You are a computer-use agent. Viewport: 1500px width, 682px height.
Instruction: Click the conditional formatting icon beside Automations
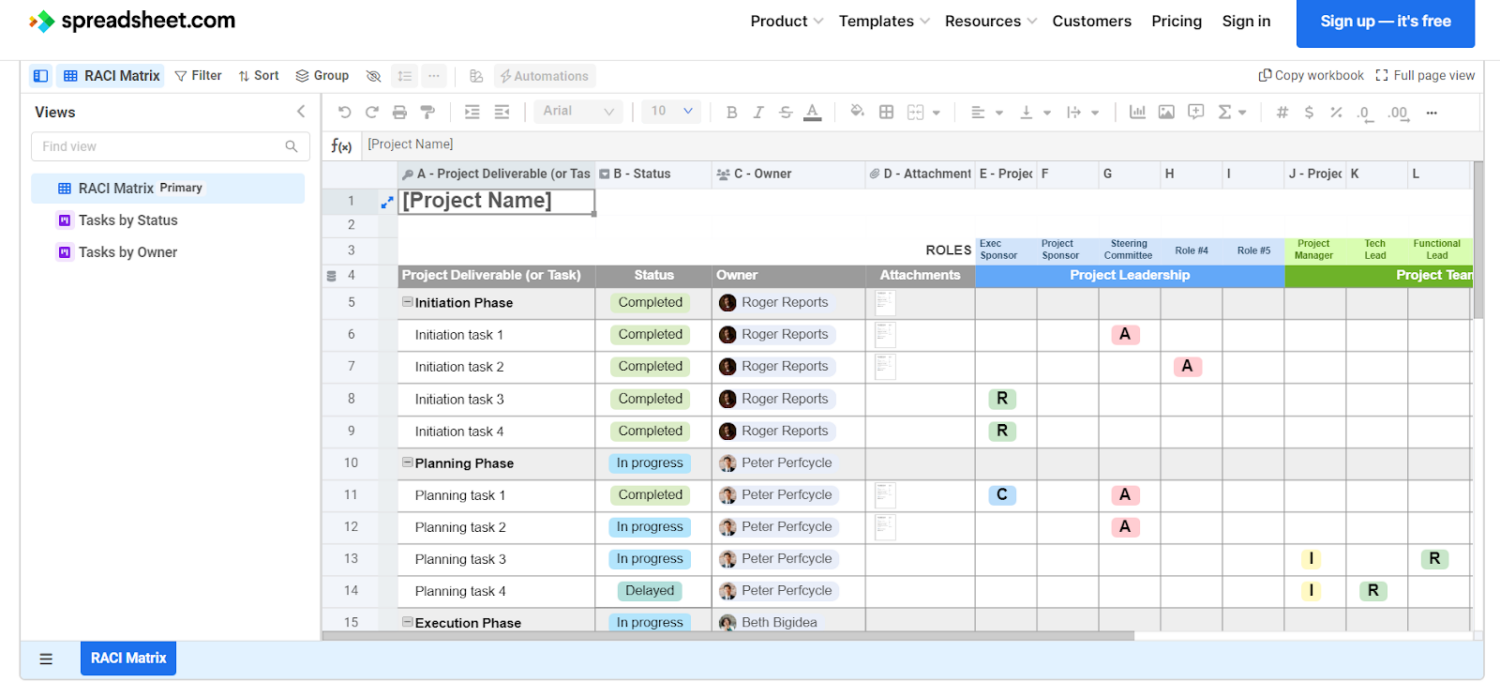476,76
